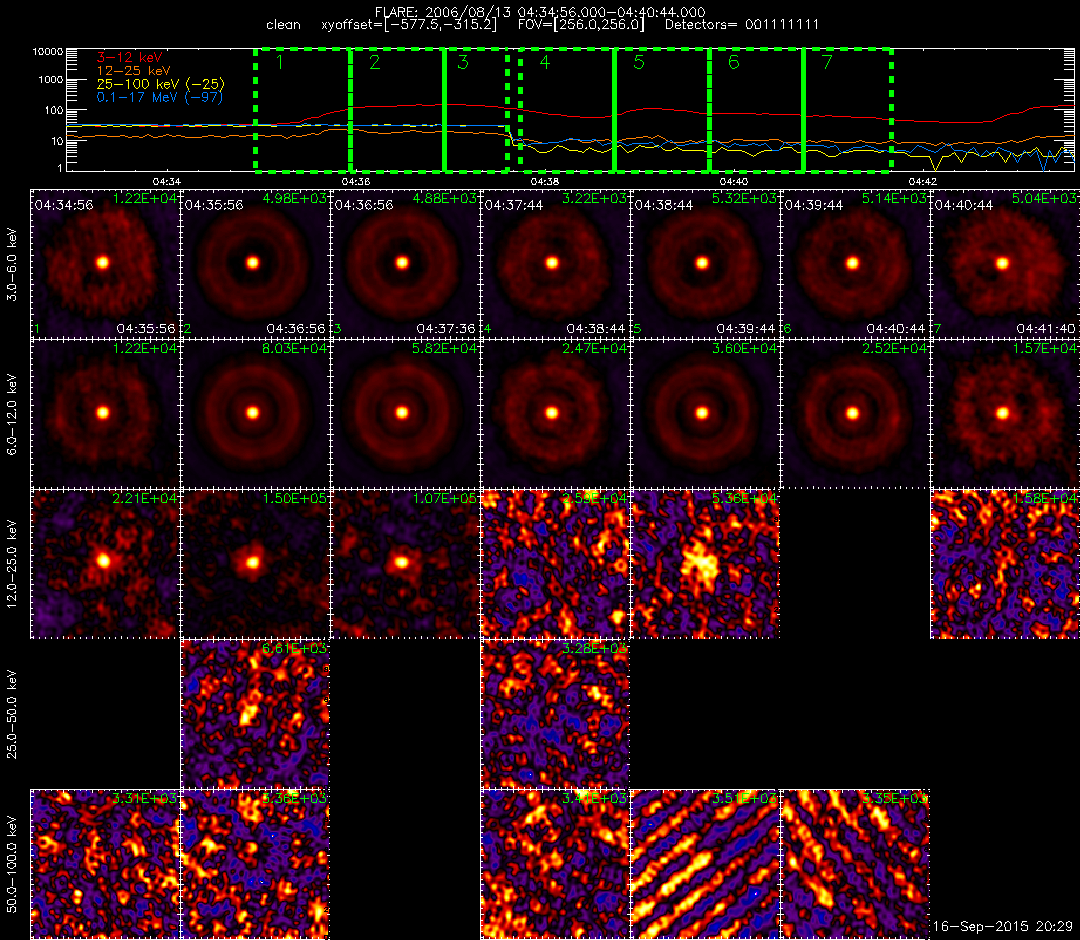Select interval marker 1 on the light curve
The image size is (1080, 940).
[x=280, y=63]
